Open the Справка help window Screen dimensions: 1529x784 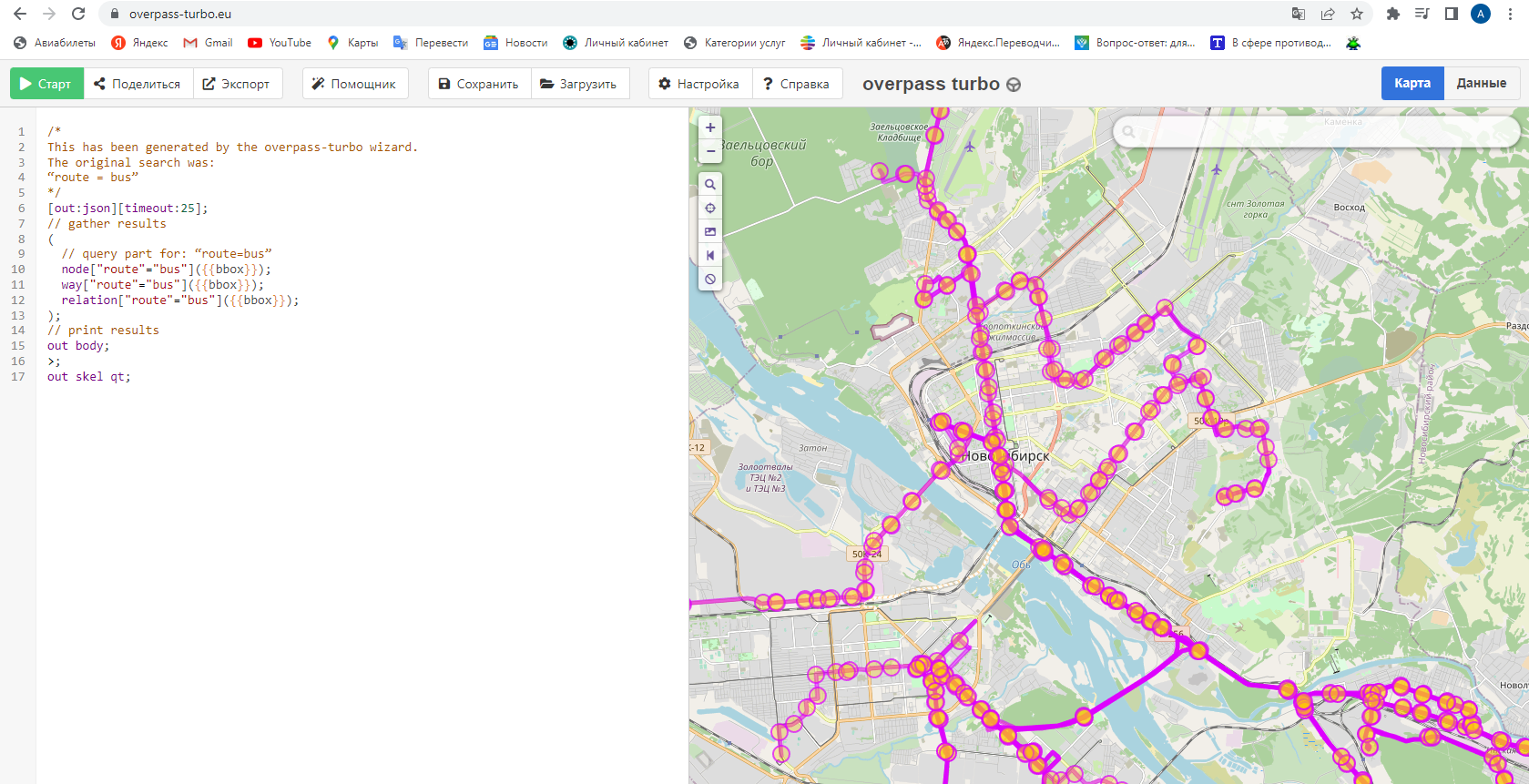(797, 84)
